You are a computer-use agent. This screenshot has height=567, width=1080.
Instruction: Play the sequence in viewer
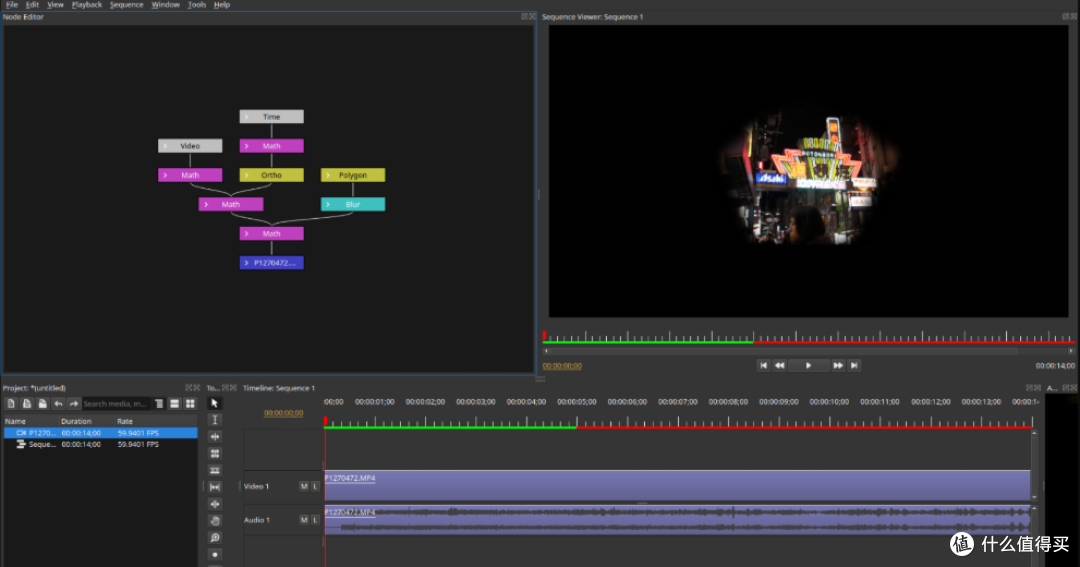pos(808,366)
